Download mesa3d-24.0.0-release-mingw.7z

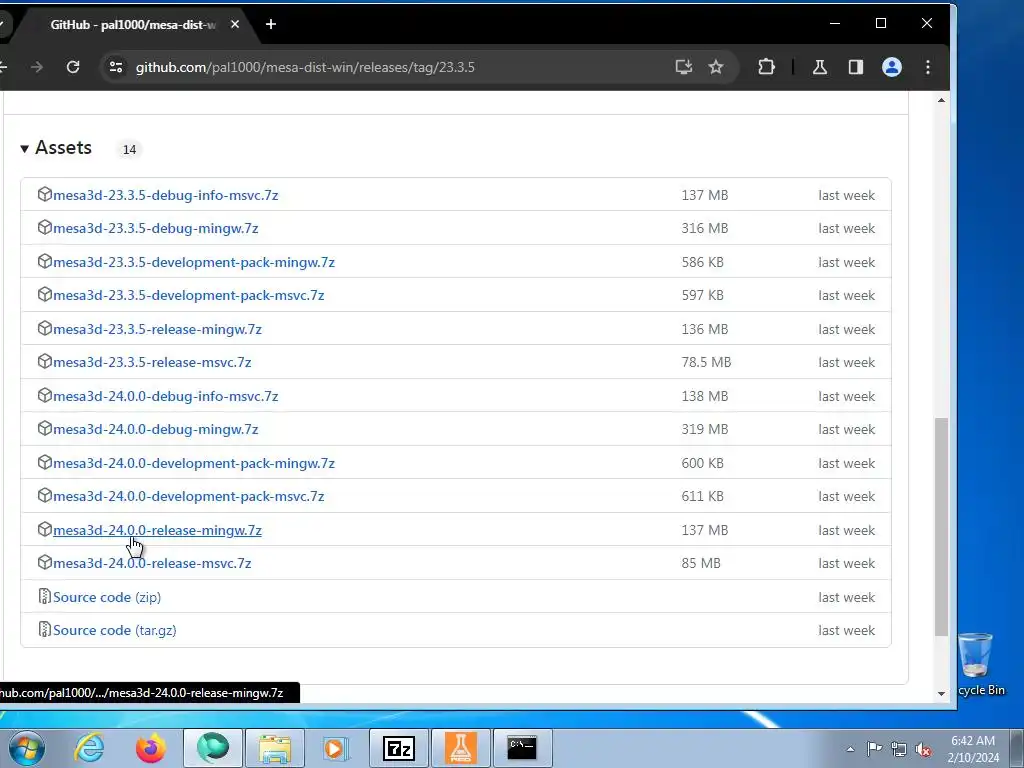pyautogui.click(x=157, y=530)
